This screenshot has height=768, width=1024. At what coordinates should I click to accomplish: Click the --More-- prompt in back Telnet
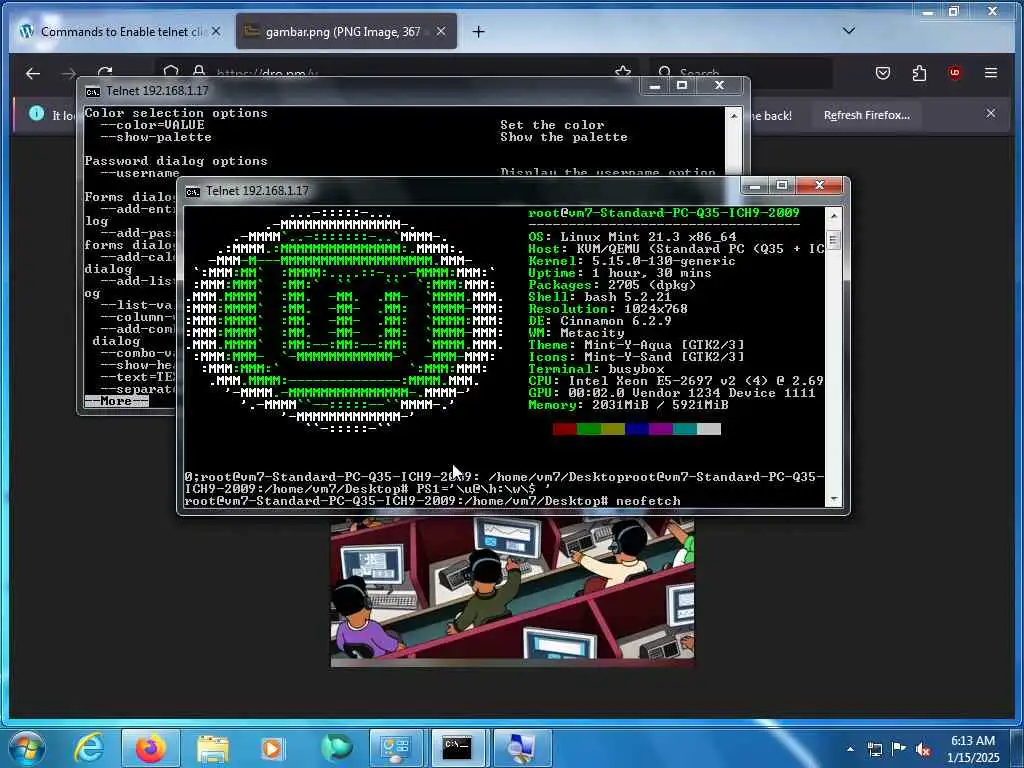tap(116, 401)
